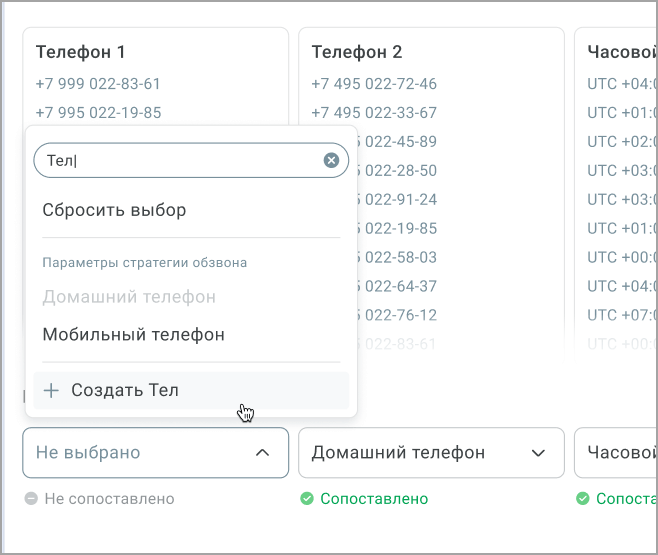
Task: Expand the Домашний телефон dropdown arrow
Action: point(538,453)
